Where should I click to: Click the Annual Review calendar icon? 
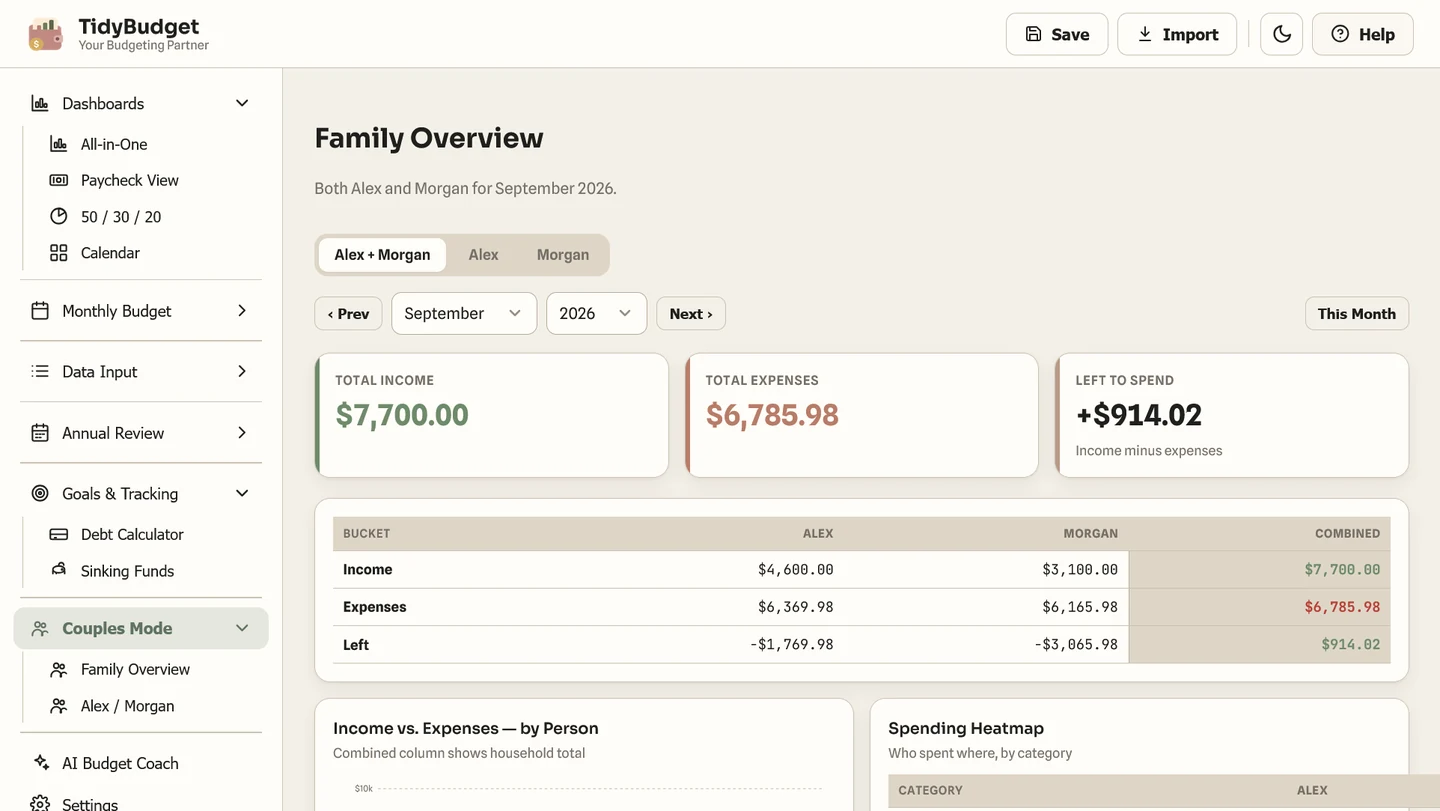[40, 433]
